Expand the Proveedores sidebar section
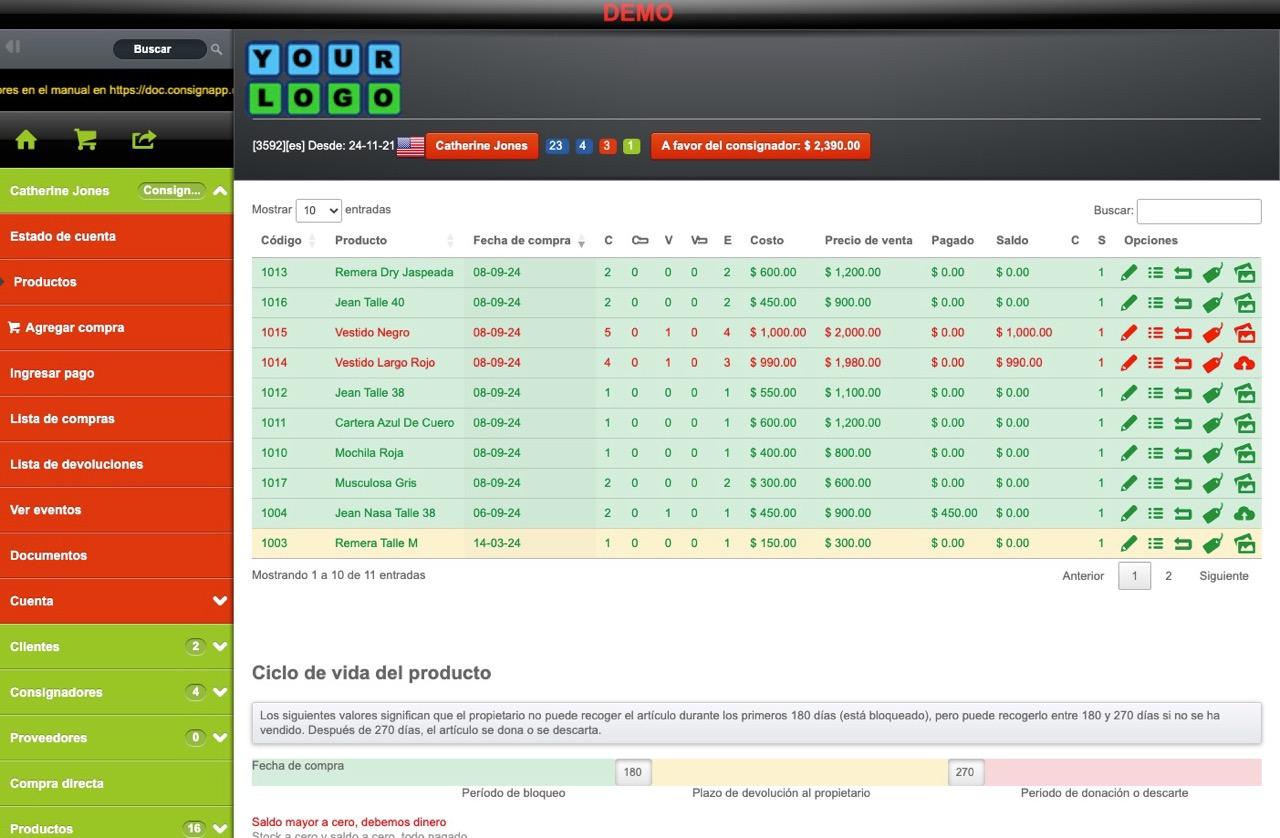The width and height of the screenshot is (1280, 838). 220,738
